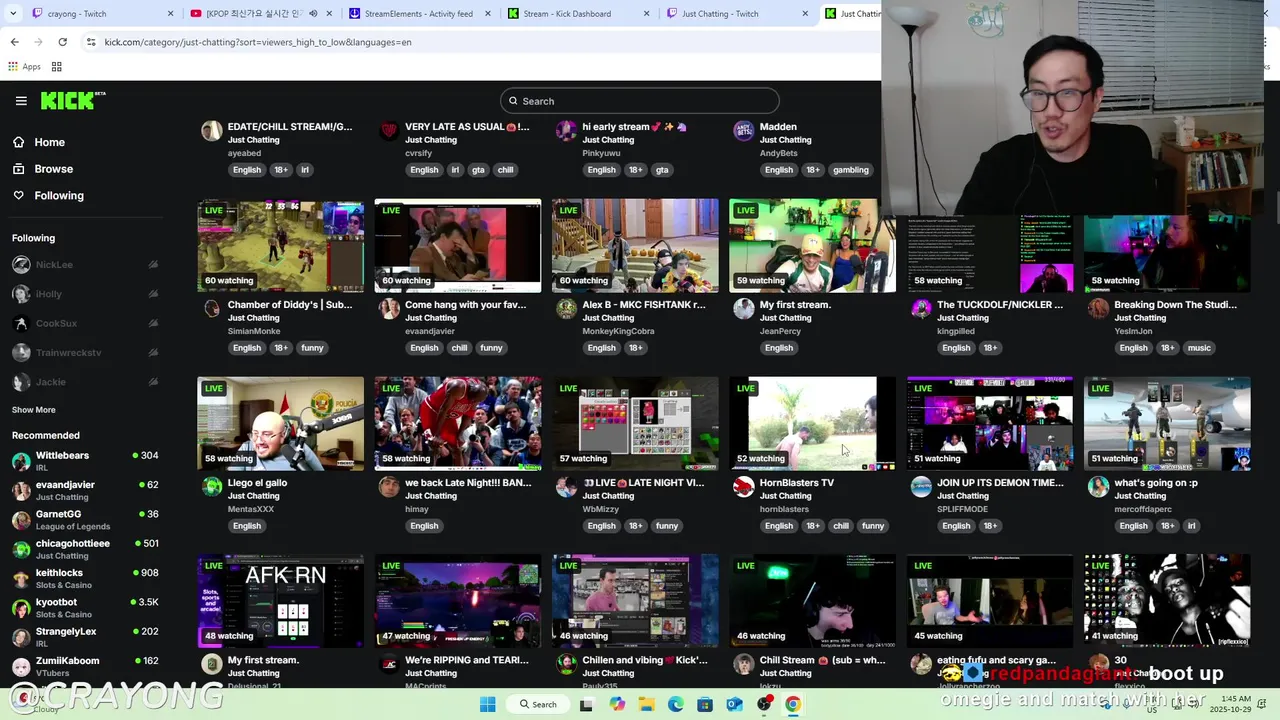This screenshot has width=1280, height=720.
Task: Open the Chrome tab search dropdown arrow
Action: pyautogui.click(x=13, y=14)
